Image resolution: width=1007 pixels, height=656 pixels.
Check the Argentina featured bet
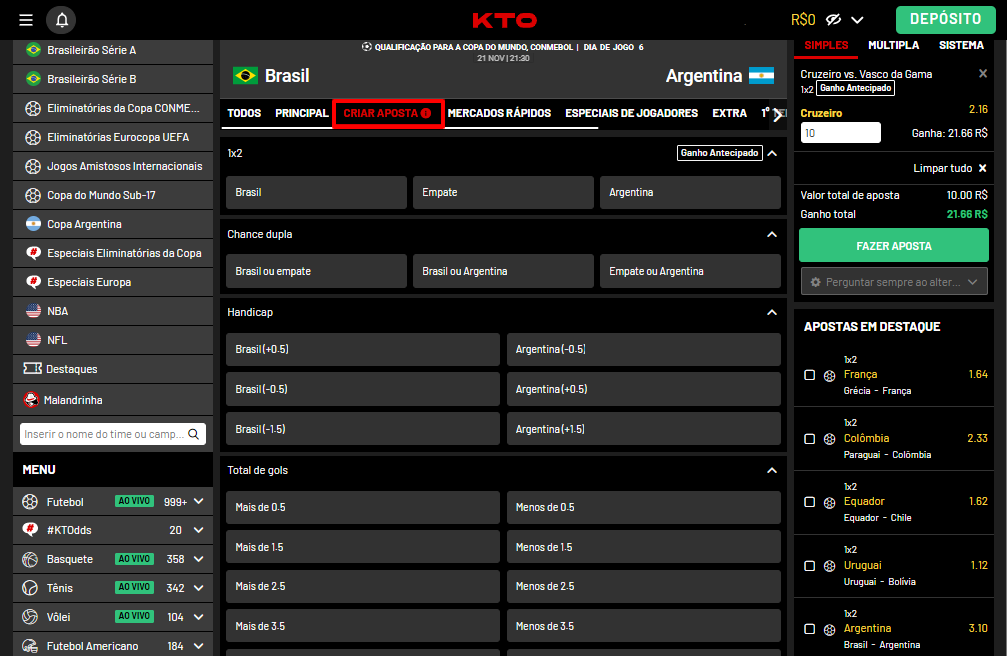tap(809, 628)
